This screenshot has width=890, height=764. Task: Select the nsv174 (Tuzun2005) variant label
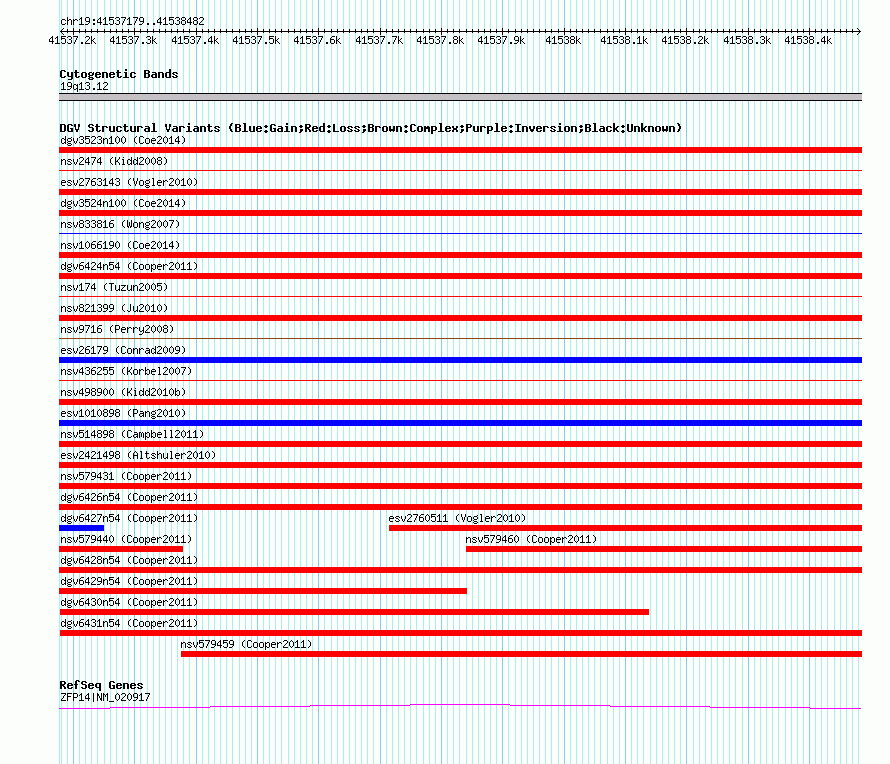click(x=114, y=287)
